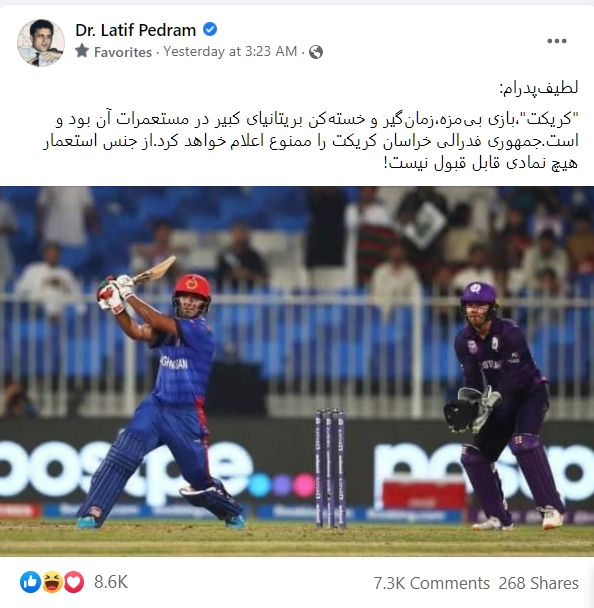Open the three-dot post options menu

tap(557, 41)
